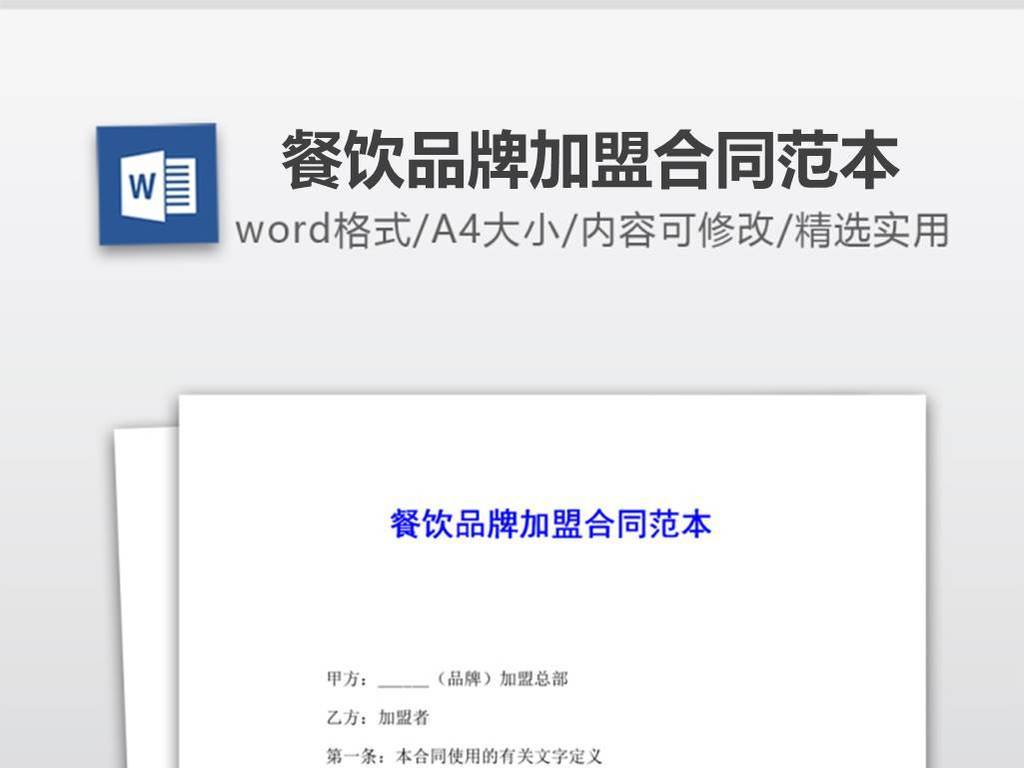
Task: Click the blue document title 餐饮品牌加盟合同范本
Action: pos(550,524)
